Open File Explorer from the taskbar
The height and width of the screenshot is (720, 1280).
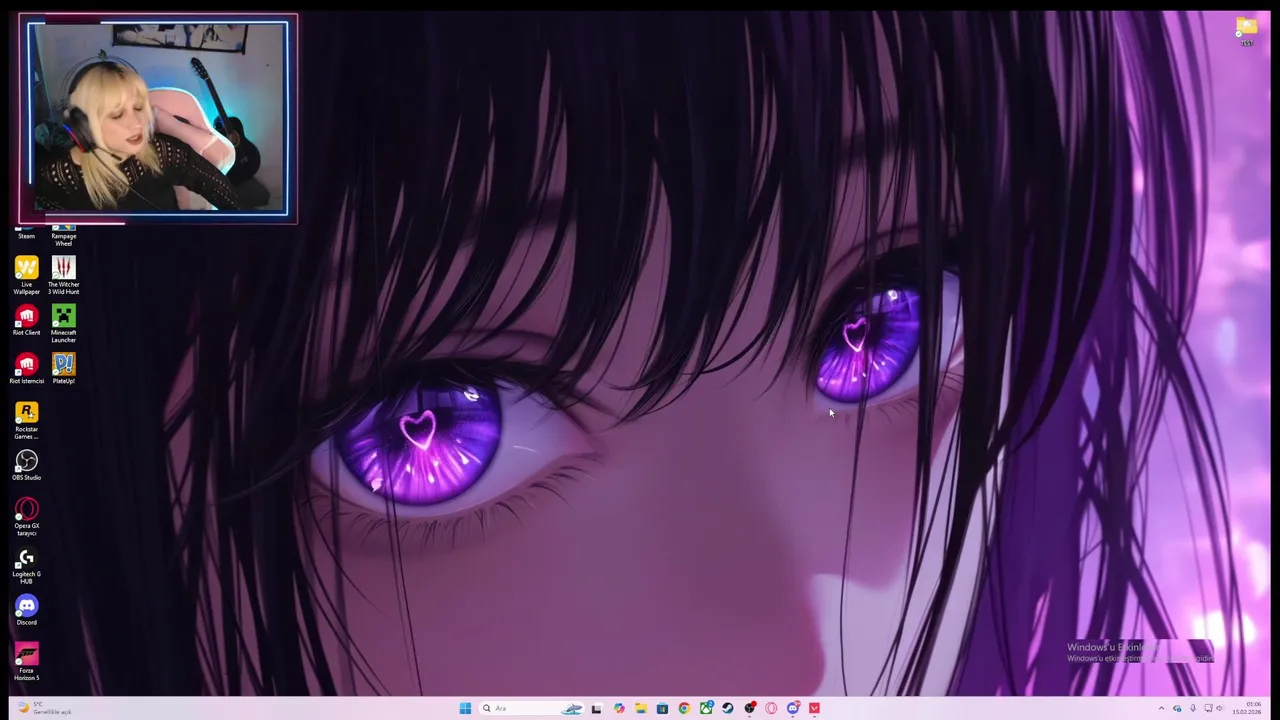641,708
